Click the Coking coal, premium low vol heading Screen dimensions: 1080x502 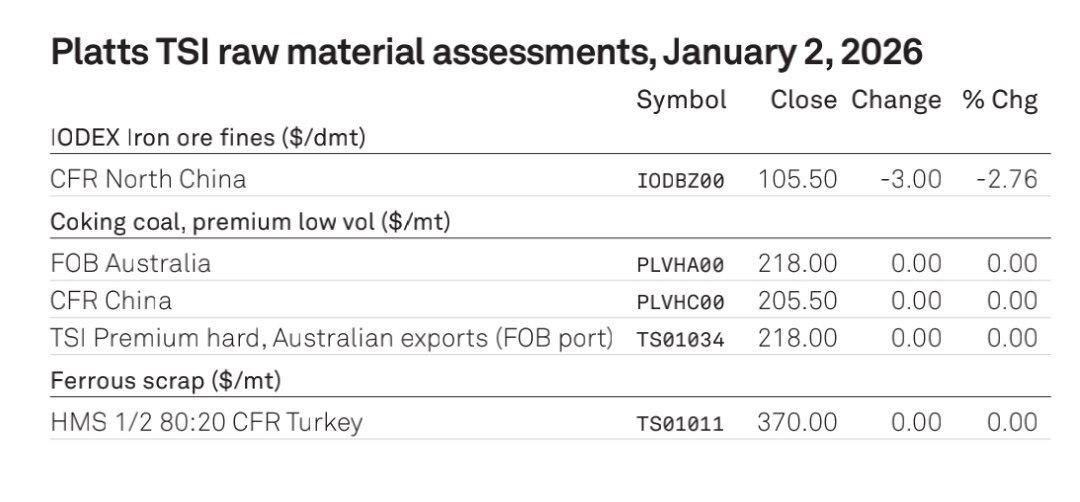coord(250,221)
